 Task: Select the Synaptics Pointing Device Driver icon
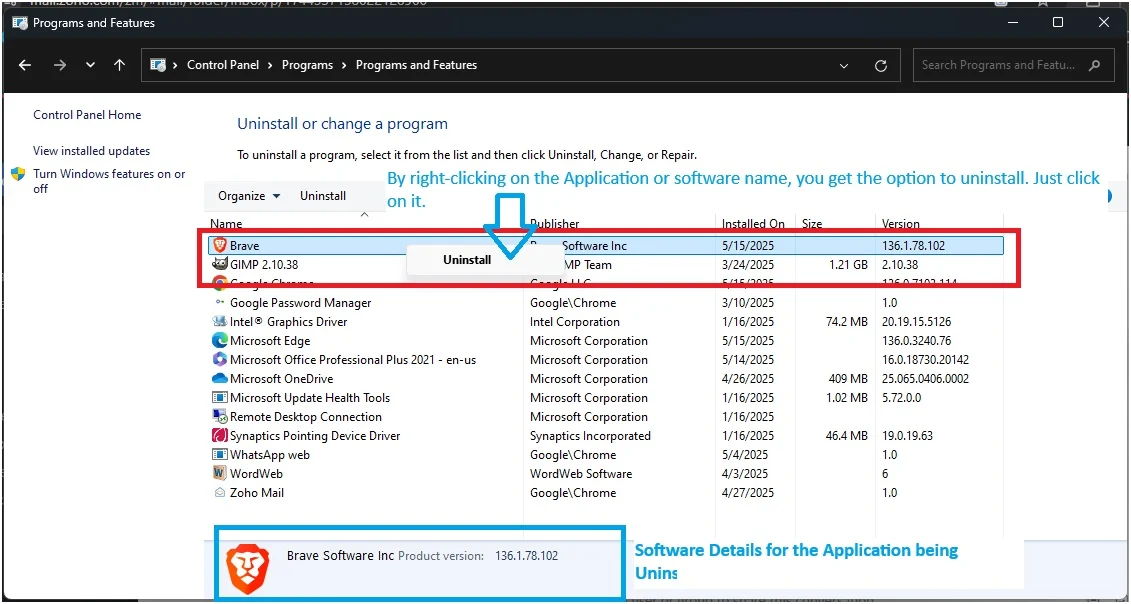(220, 436)
